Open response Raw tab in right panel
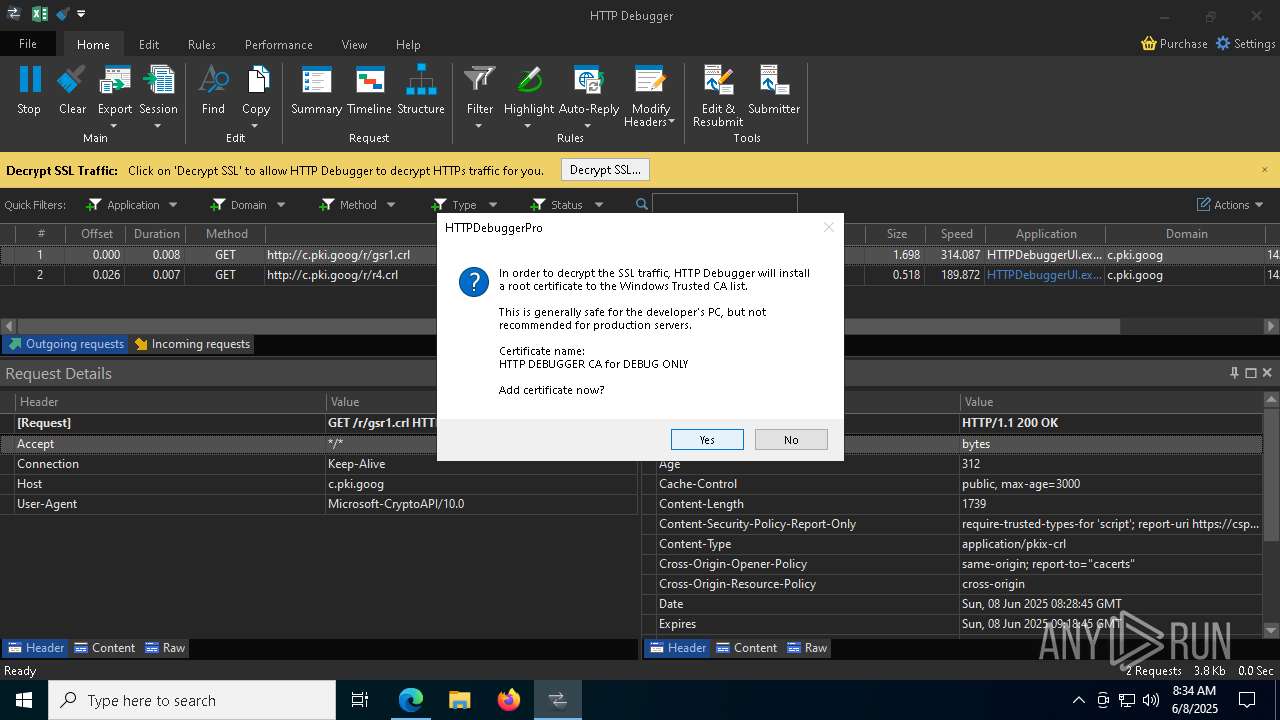This screenshot has width=1280, height=720. (x=807, y=648)
